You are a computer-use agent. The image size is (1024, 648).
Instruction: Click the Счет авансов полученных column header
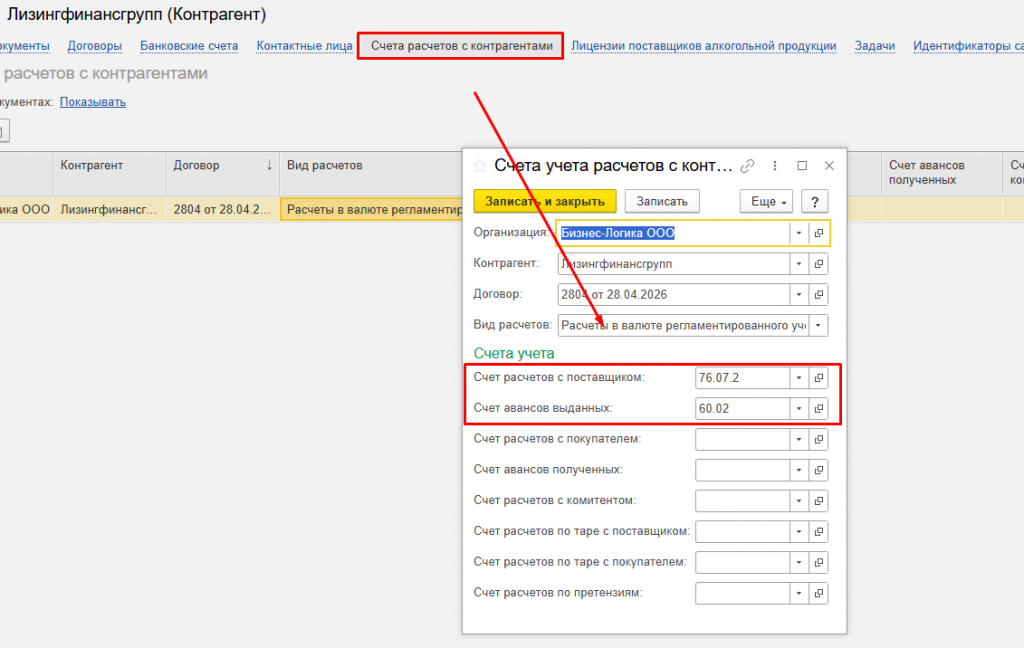(x=941, y=173)
